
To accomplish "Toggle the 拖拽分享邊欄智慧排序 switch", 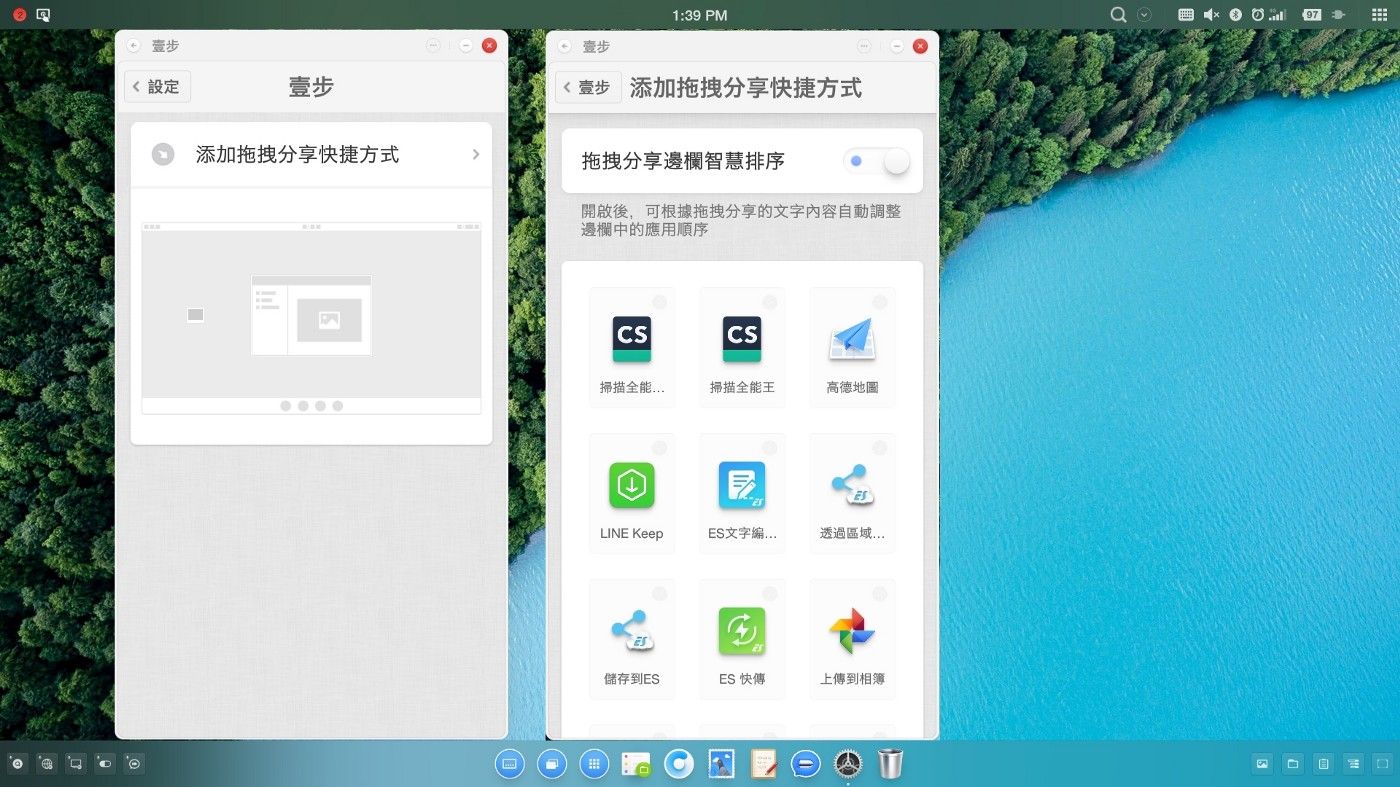I will (x=877, y=161).
